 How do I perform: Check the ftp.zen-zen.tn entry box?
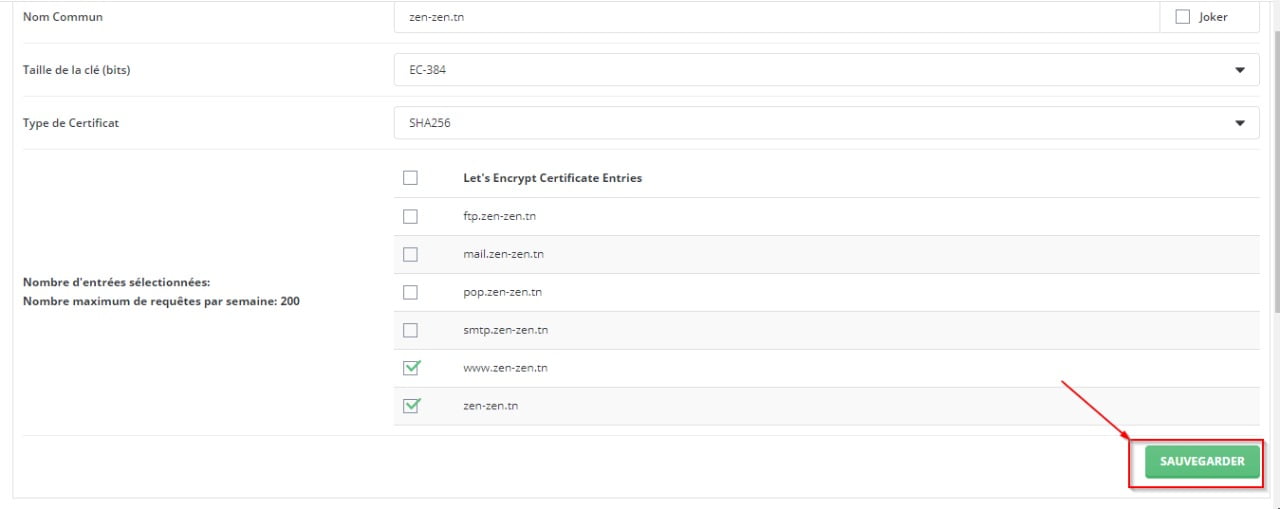410,216
